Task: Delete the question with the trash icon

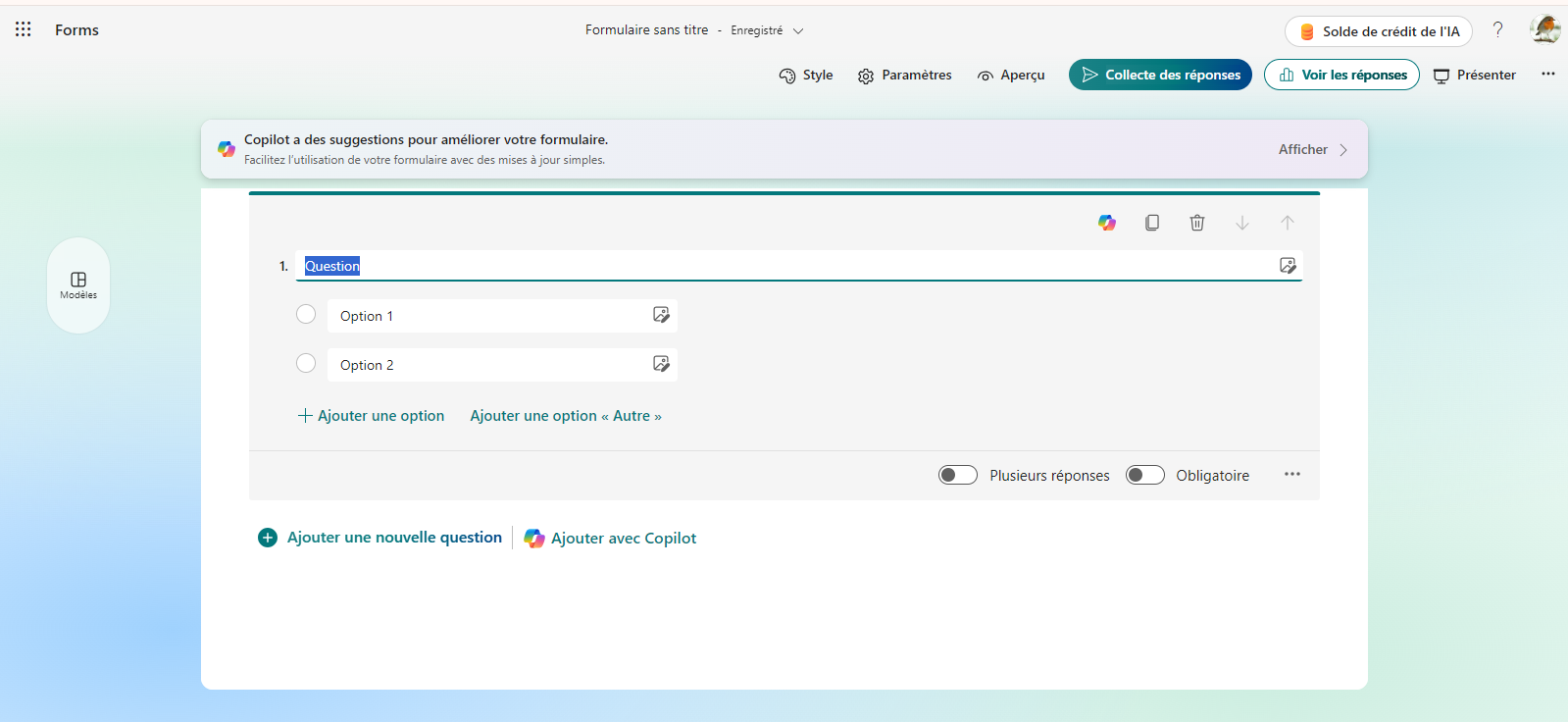Action: 1197,223
